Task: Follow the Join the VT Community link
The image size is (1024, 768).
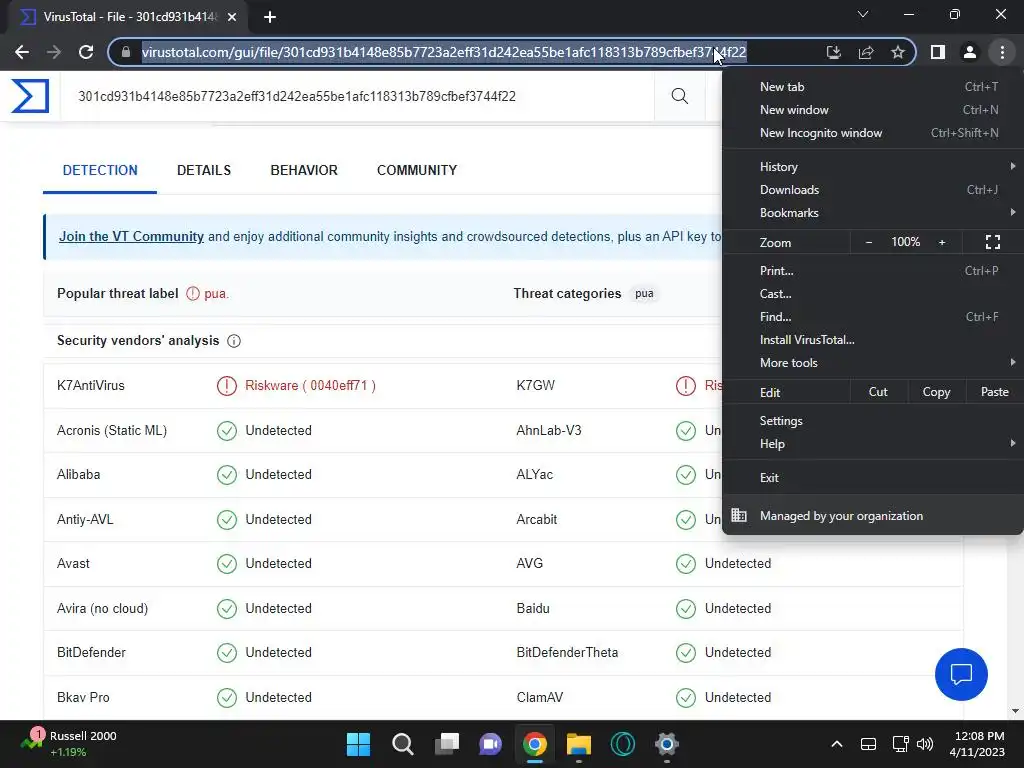Action: point(131,236)
